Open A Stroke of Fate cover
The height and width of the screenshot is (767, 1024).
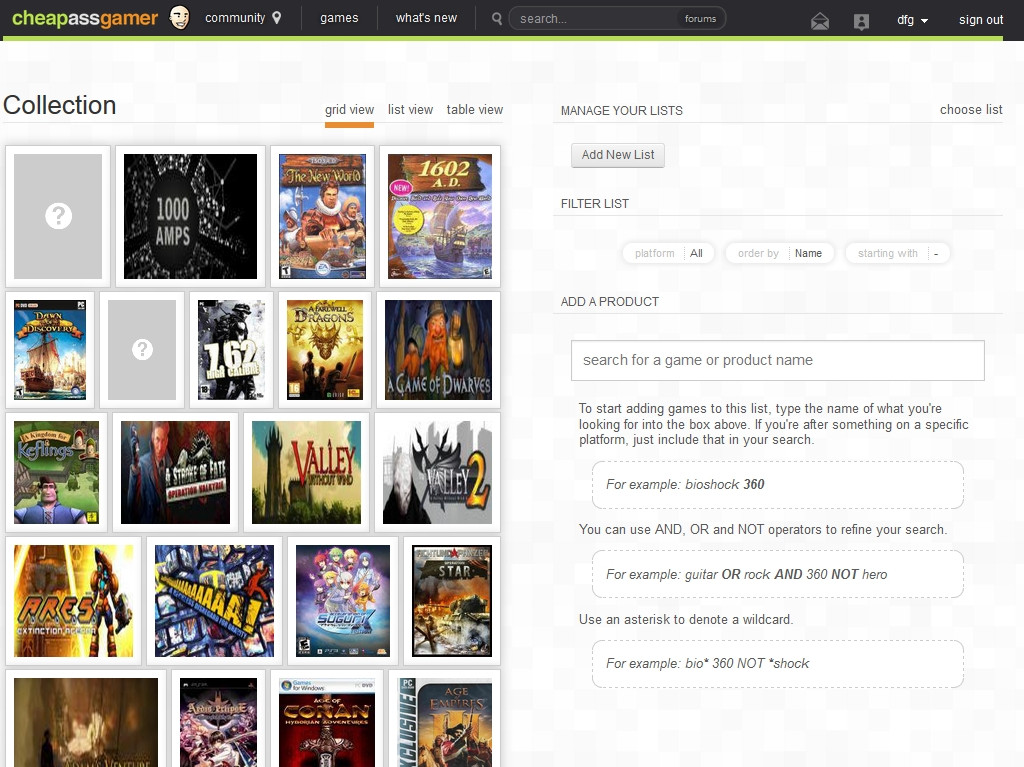tap(176, 472)
